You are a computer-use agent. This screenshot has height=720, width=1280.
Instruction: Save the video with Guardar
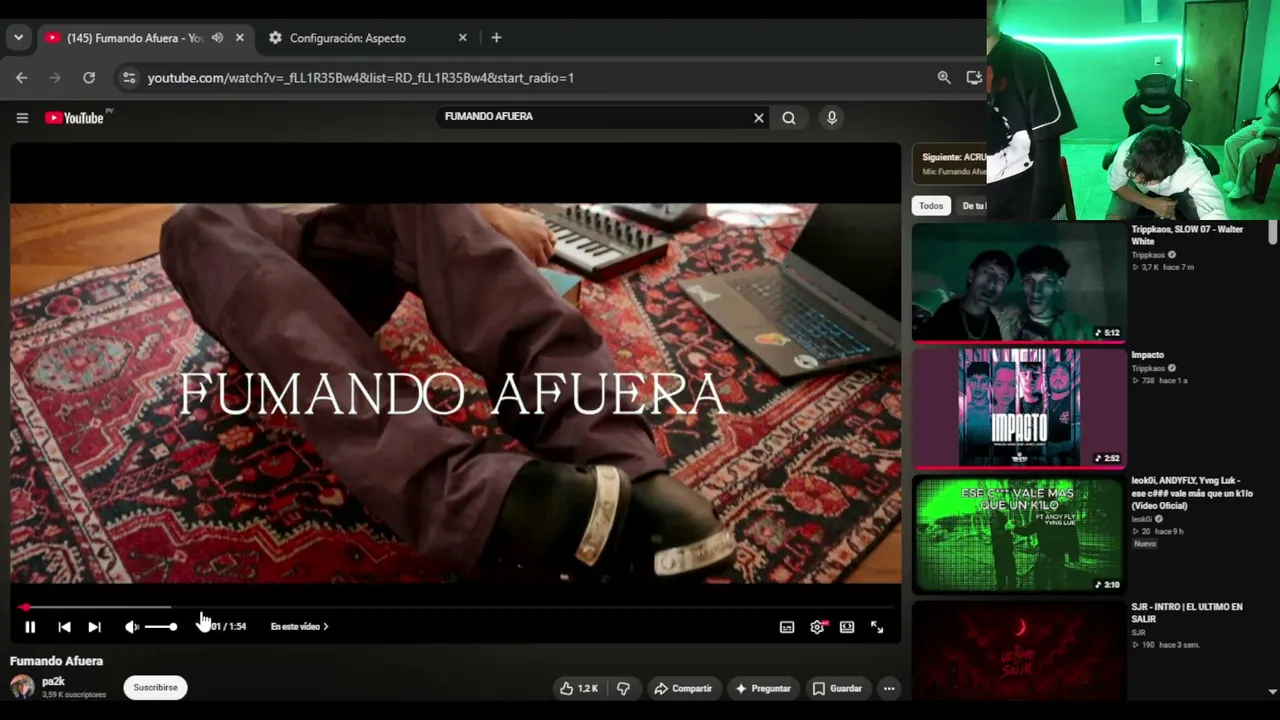coord(837,688)
